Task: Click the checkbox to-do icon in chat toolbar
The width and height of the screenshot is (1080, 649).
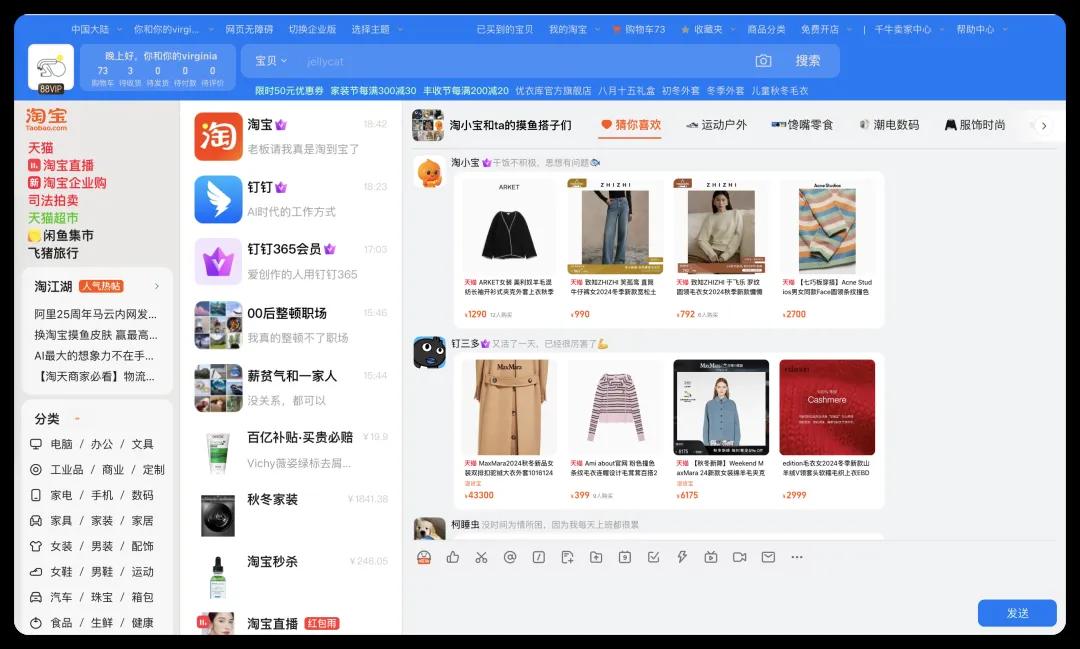Action: click(654, 557)
